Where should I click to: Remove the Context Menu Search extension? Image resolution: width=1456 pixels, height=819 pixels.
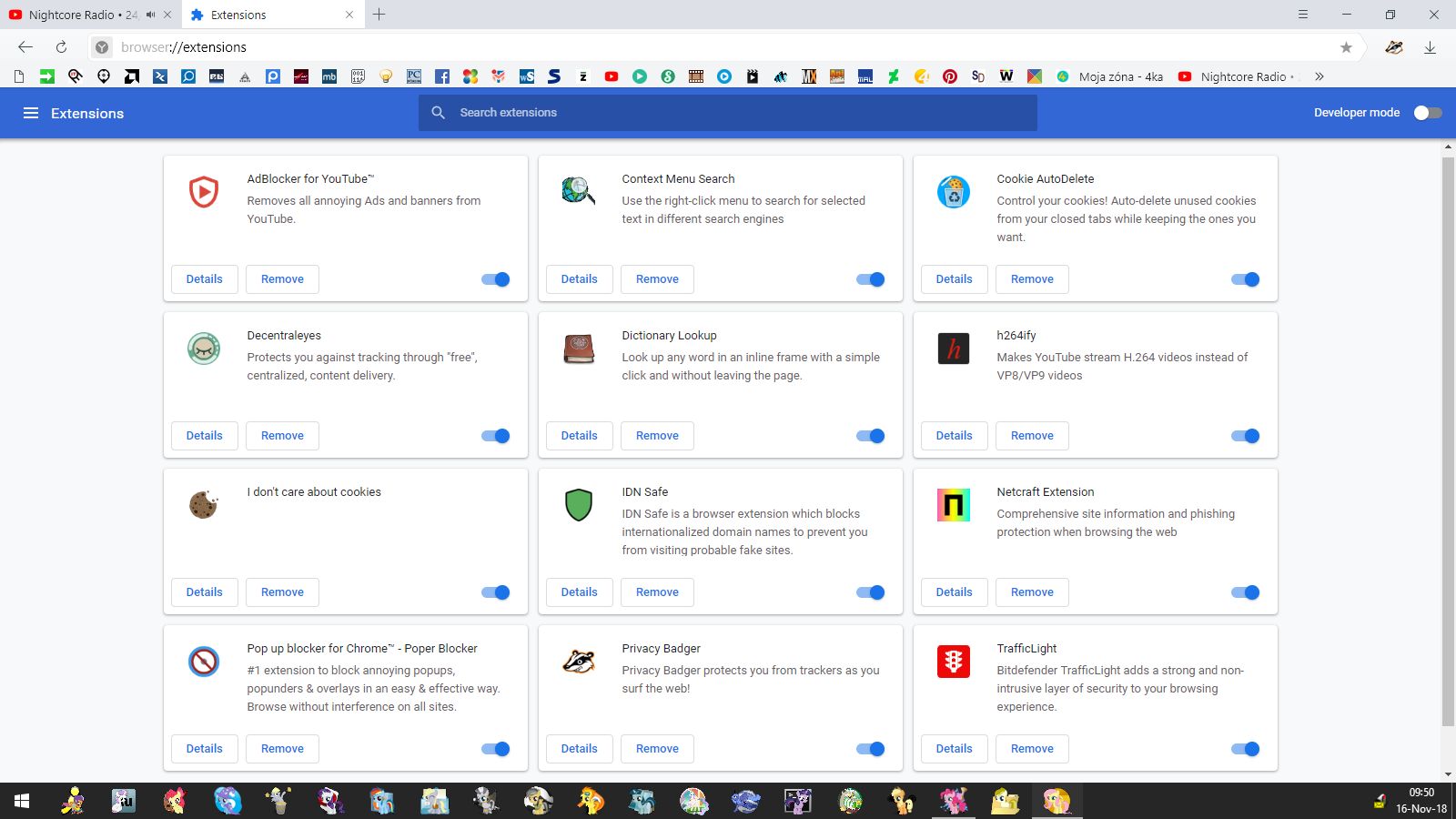(x=657, y=279)
